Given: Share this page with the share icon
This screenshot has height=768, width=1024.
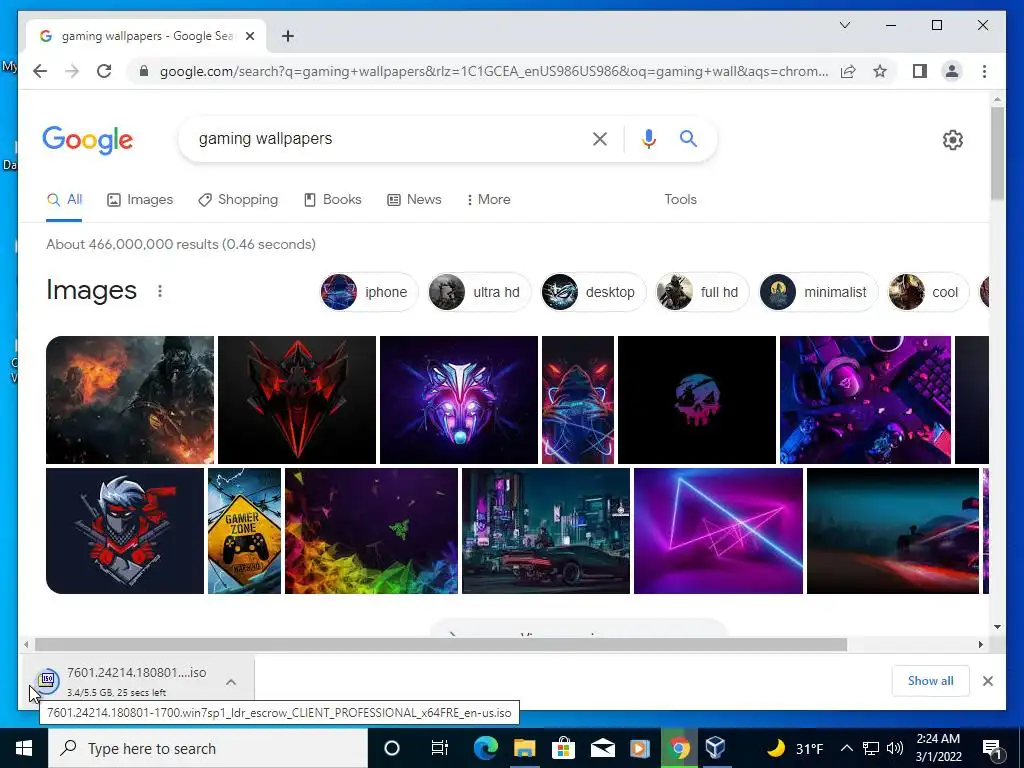Looking at the screenshot, I should (848, 71).
